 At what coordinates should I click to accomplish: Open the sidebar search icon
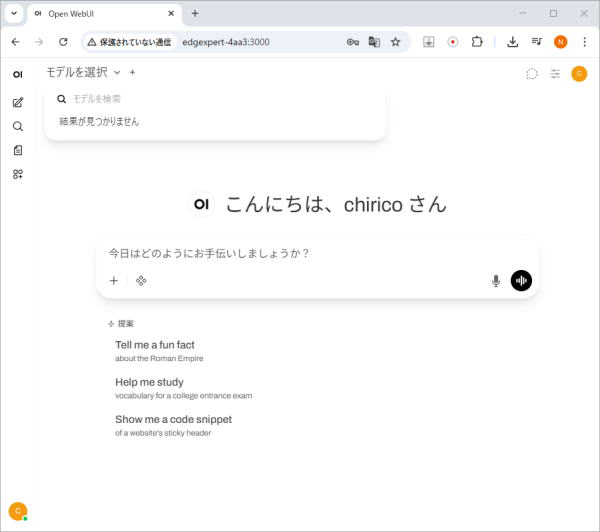(x=17, y=126)
